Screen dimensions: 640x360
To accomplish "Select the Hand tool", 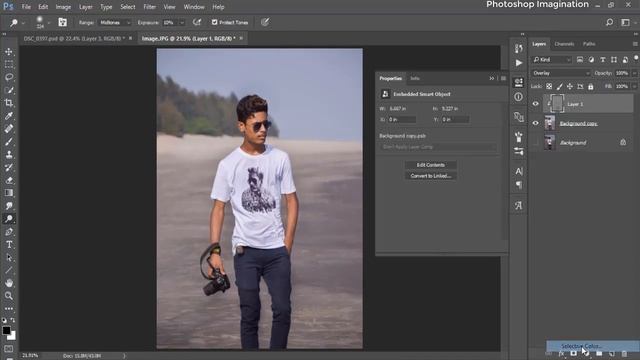I will click(9, 283).
